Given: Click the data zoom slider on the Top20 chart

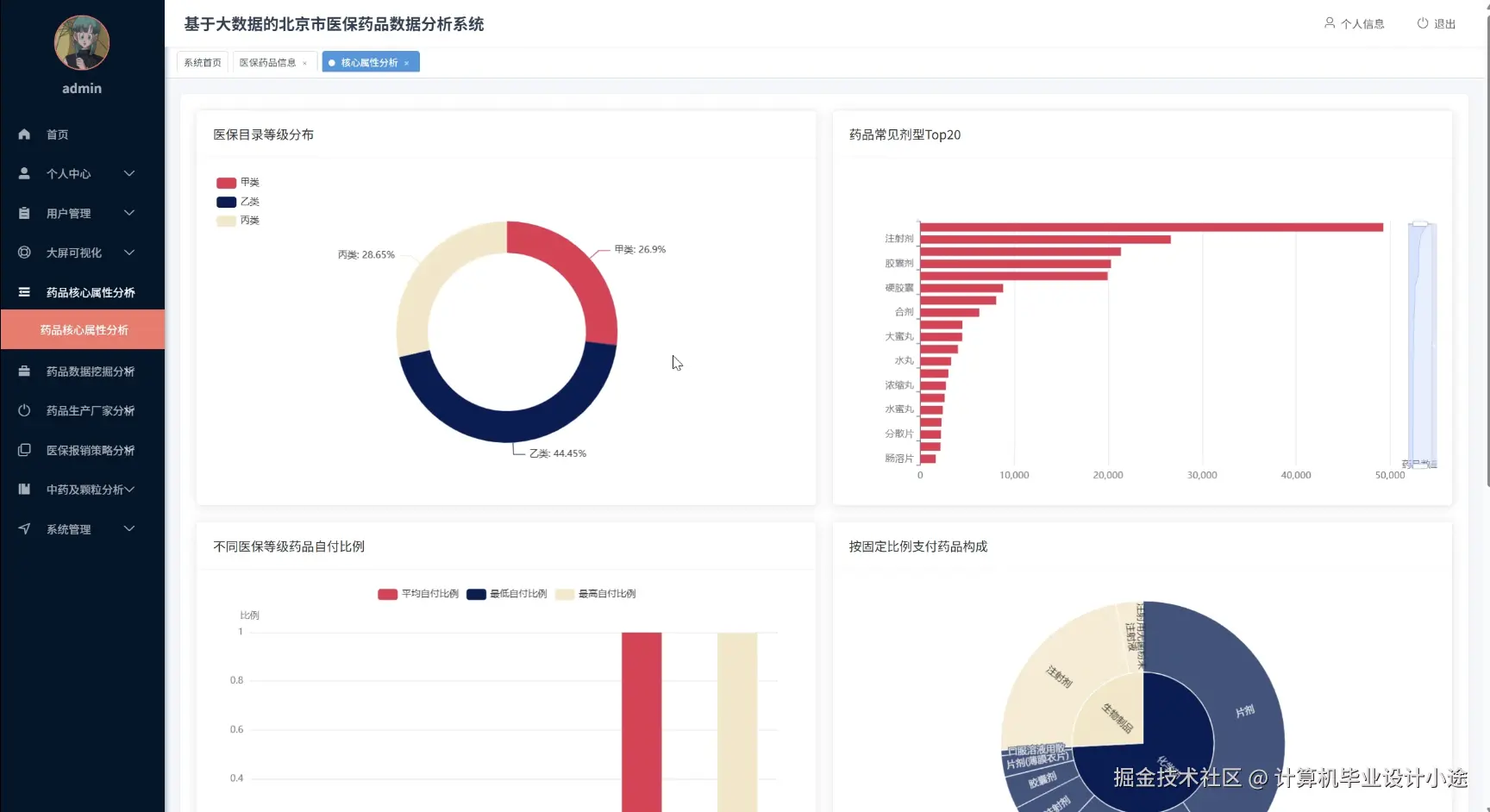Looking at the screenshot, I should coord(1422,345).
